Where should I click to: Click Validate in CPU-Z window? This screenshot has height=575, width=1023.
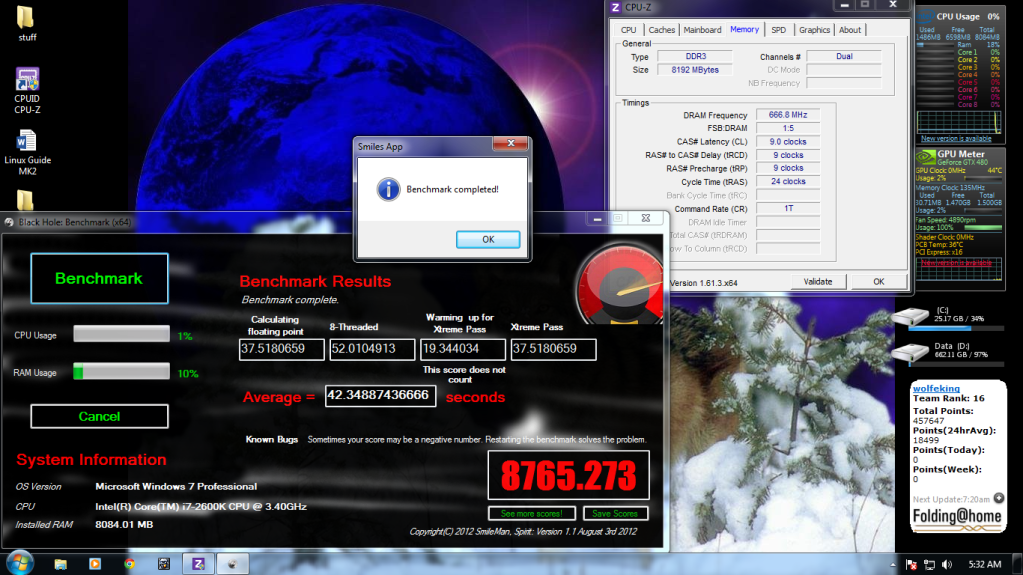click(818, 282)
